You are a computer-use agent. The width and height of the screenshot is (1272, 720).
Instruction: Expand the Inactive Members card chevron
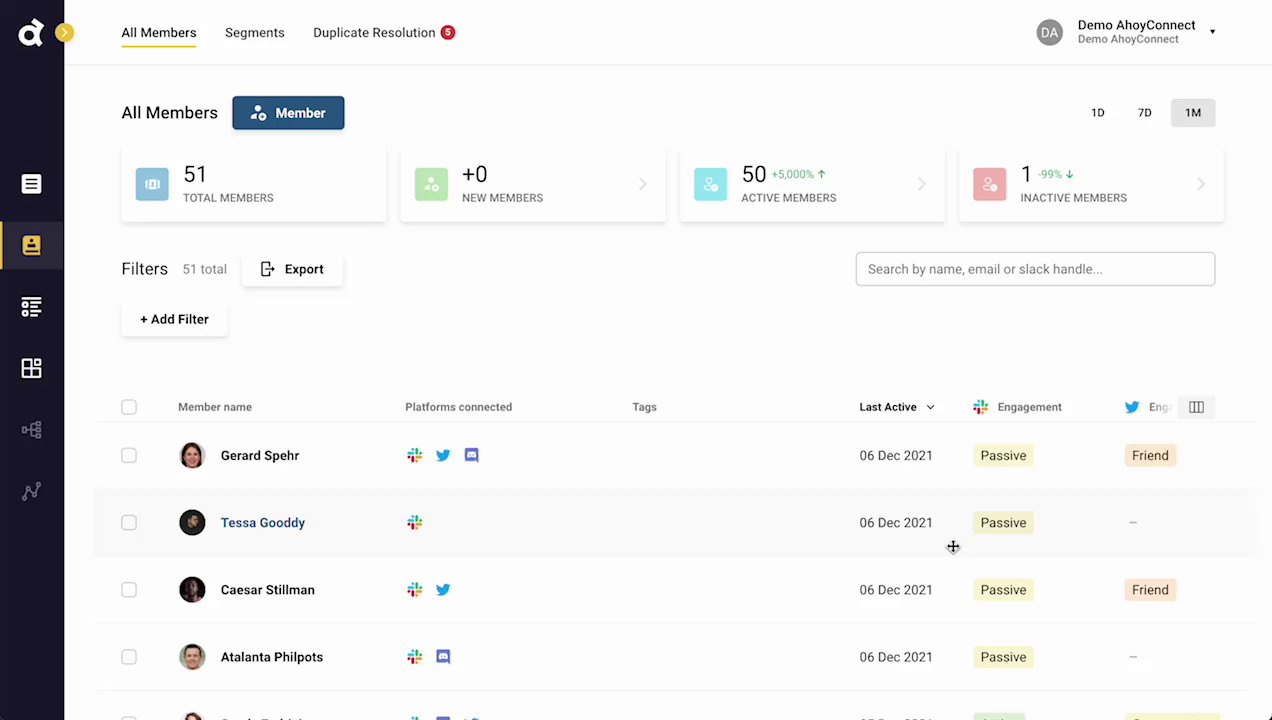tap(1201, 184)
